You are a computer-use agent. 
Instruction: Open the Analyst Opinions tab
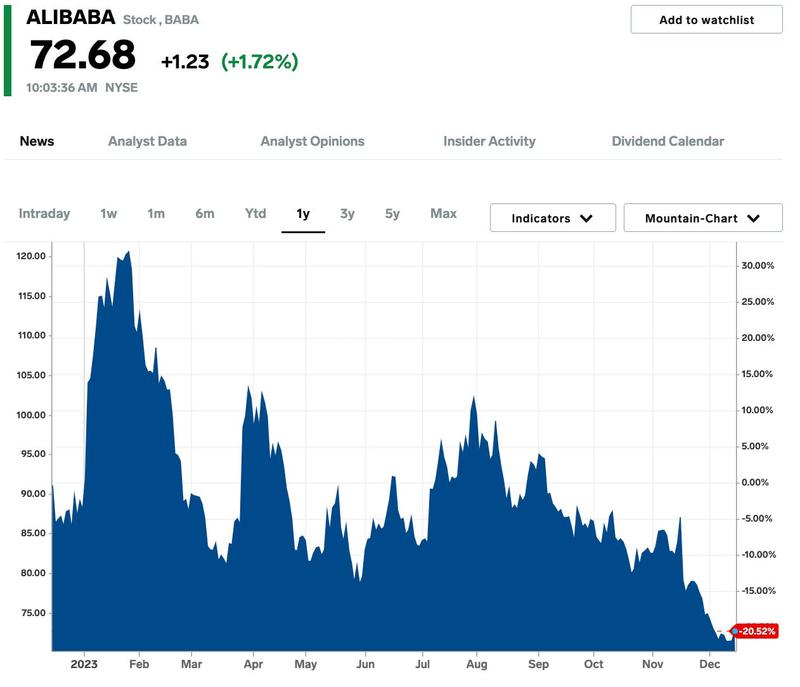[x=312, y=141]
